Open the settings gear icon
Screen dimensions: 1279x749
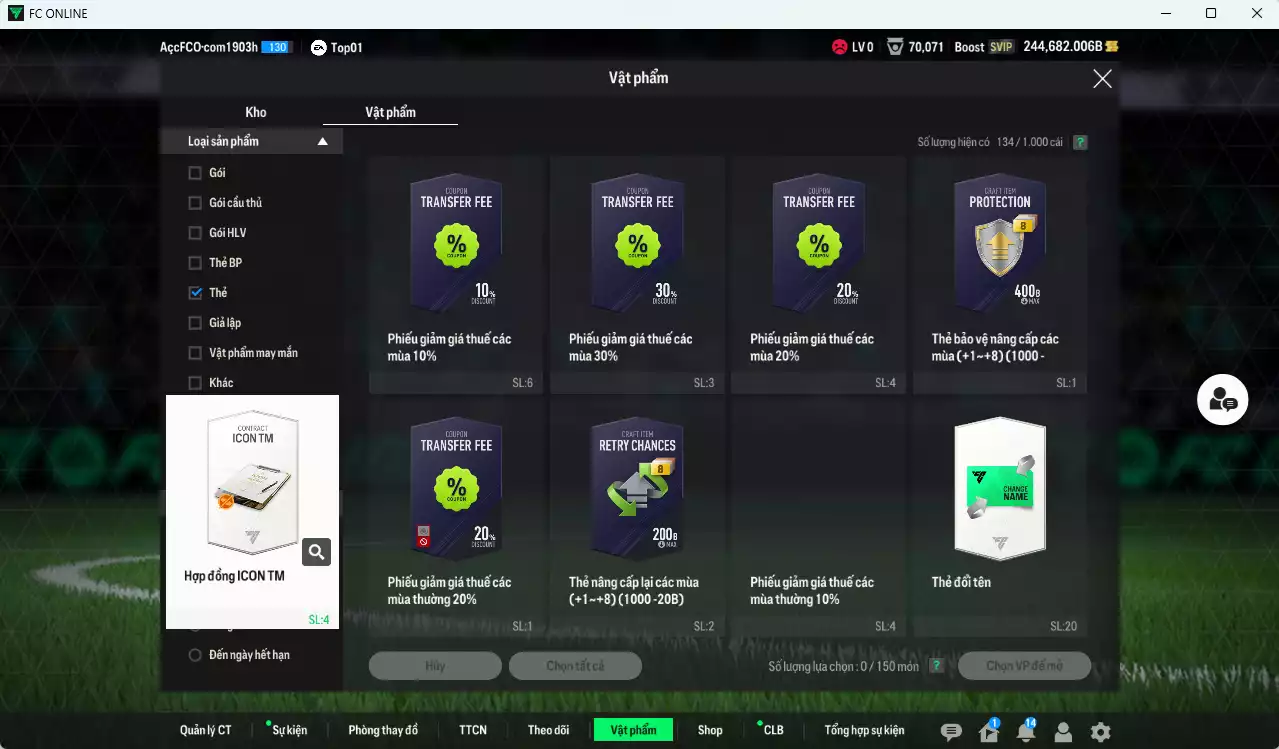point(1100,732)
